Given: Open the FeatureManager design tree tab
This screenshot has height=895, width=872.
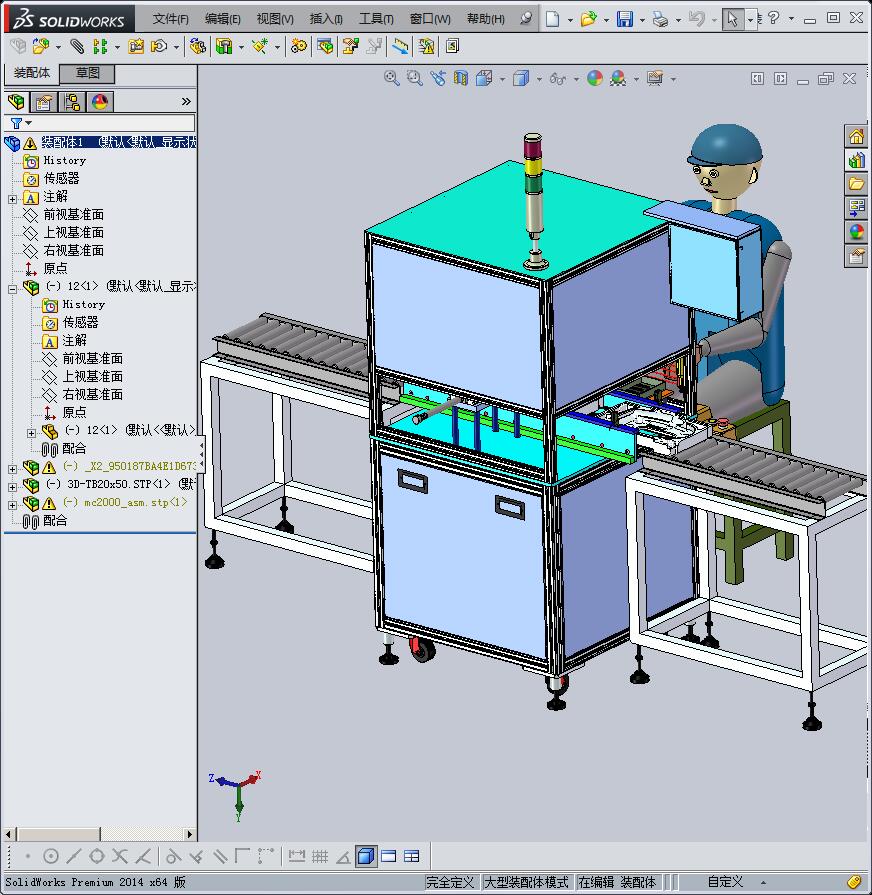Looking at the screenshot, I should click(x=17, y=102).
